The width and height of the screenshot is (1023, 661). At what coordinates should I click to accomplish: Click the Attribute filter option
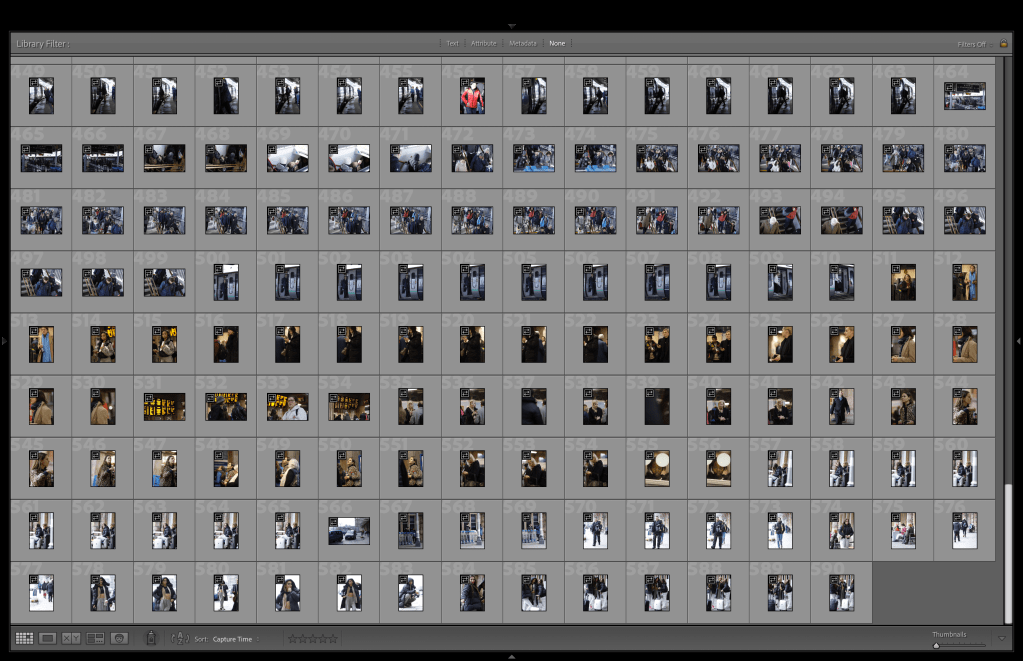(x=484, y=44)
